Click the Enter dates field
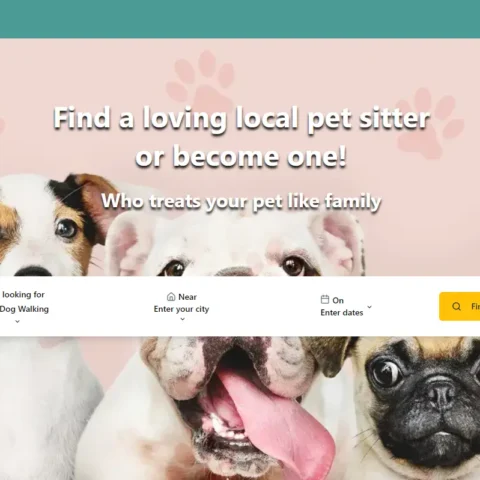 (342, 313)
